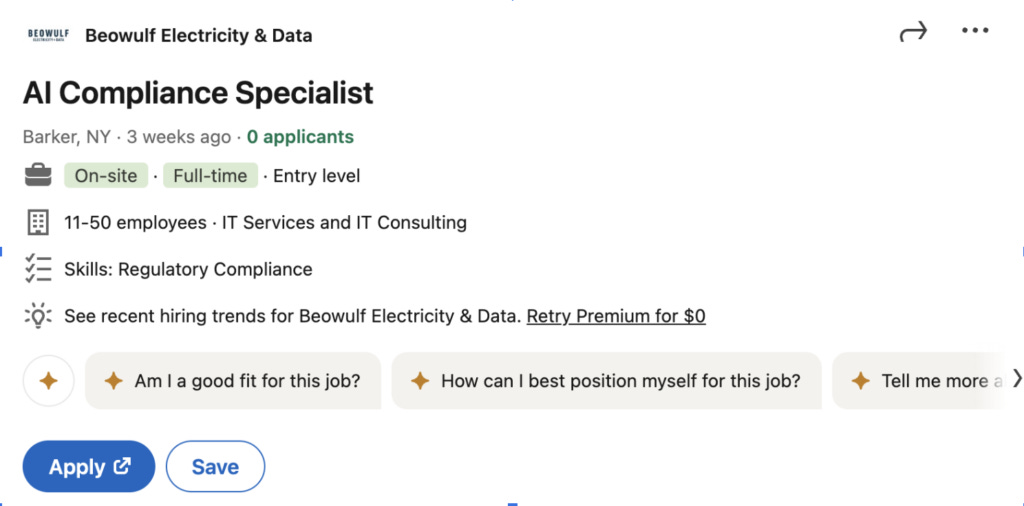Click the round AI sparkle icon button
Viewport: 1024px width, 506px height.
[x=48, y=381]
